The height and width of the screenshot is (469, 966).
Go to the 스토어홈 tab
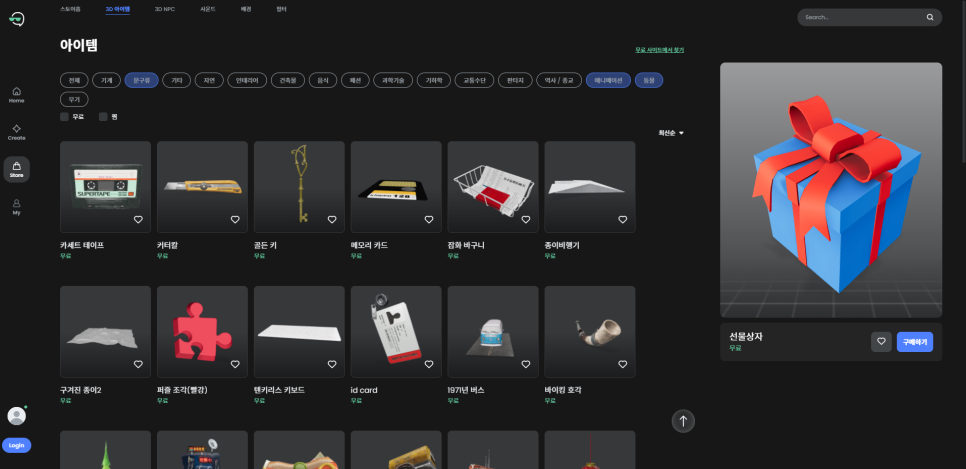70,9
